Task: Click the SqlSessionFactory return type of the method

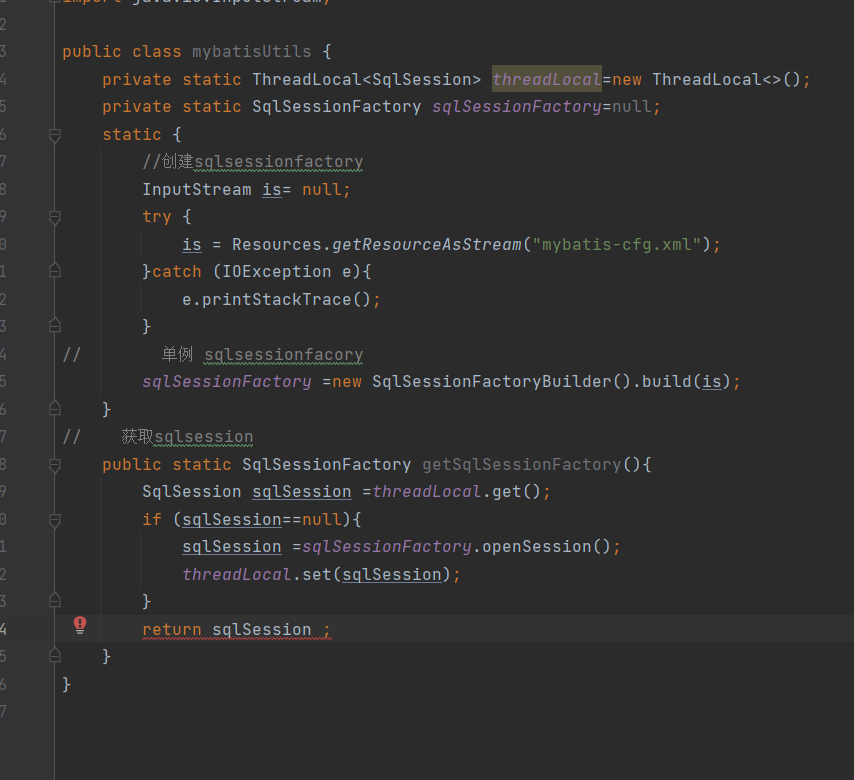Action: point(326,465)
